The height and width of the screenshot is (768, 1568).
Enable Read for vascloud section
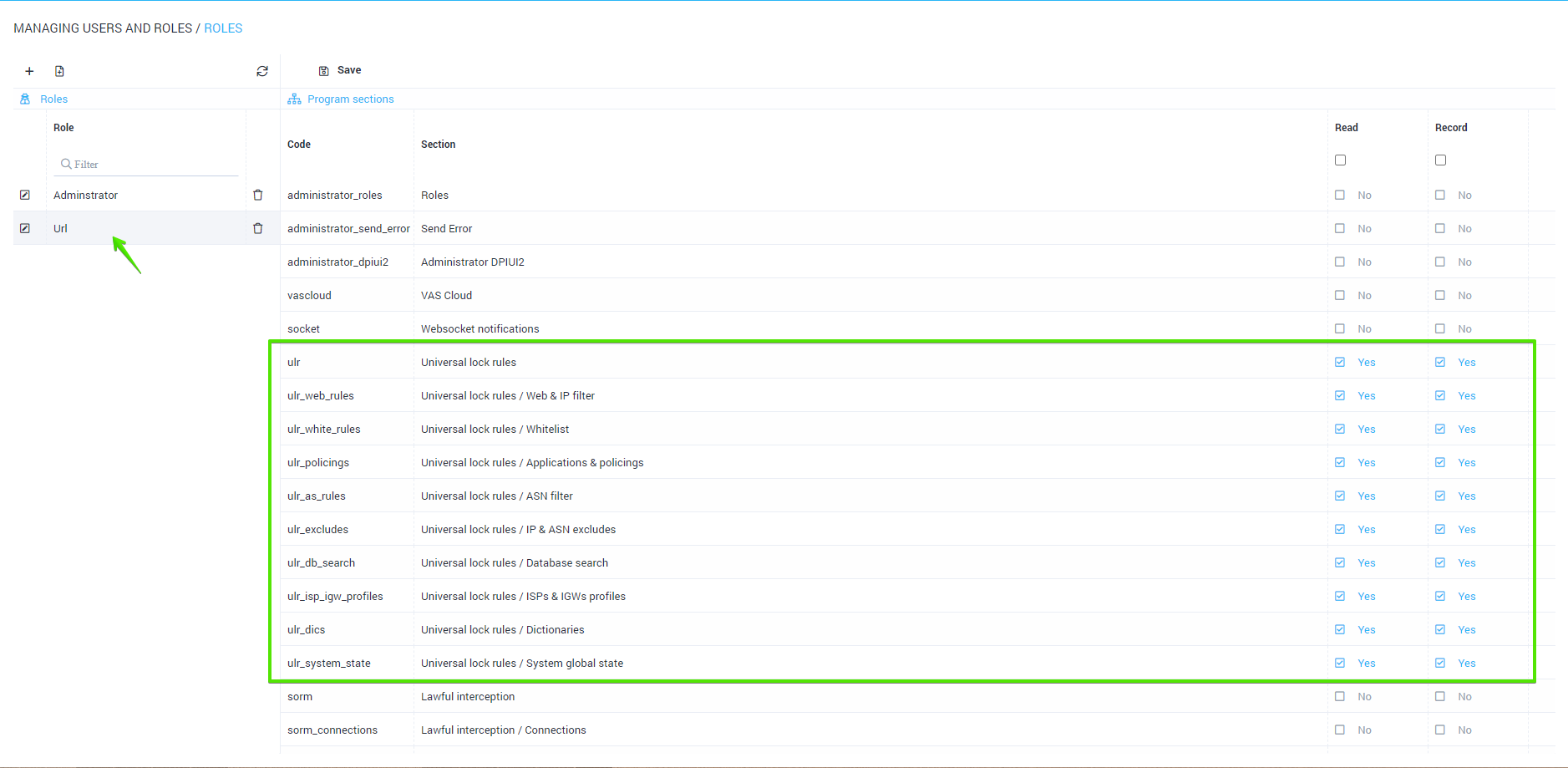(x=1340, y=295)
